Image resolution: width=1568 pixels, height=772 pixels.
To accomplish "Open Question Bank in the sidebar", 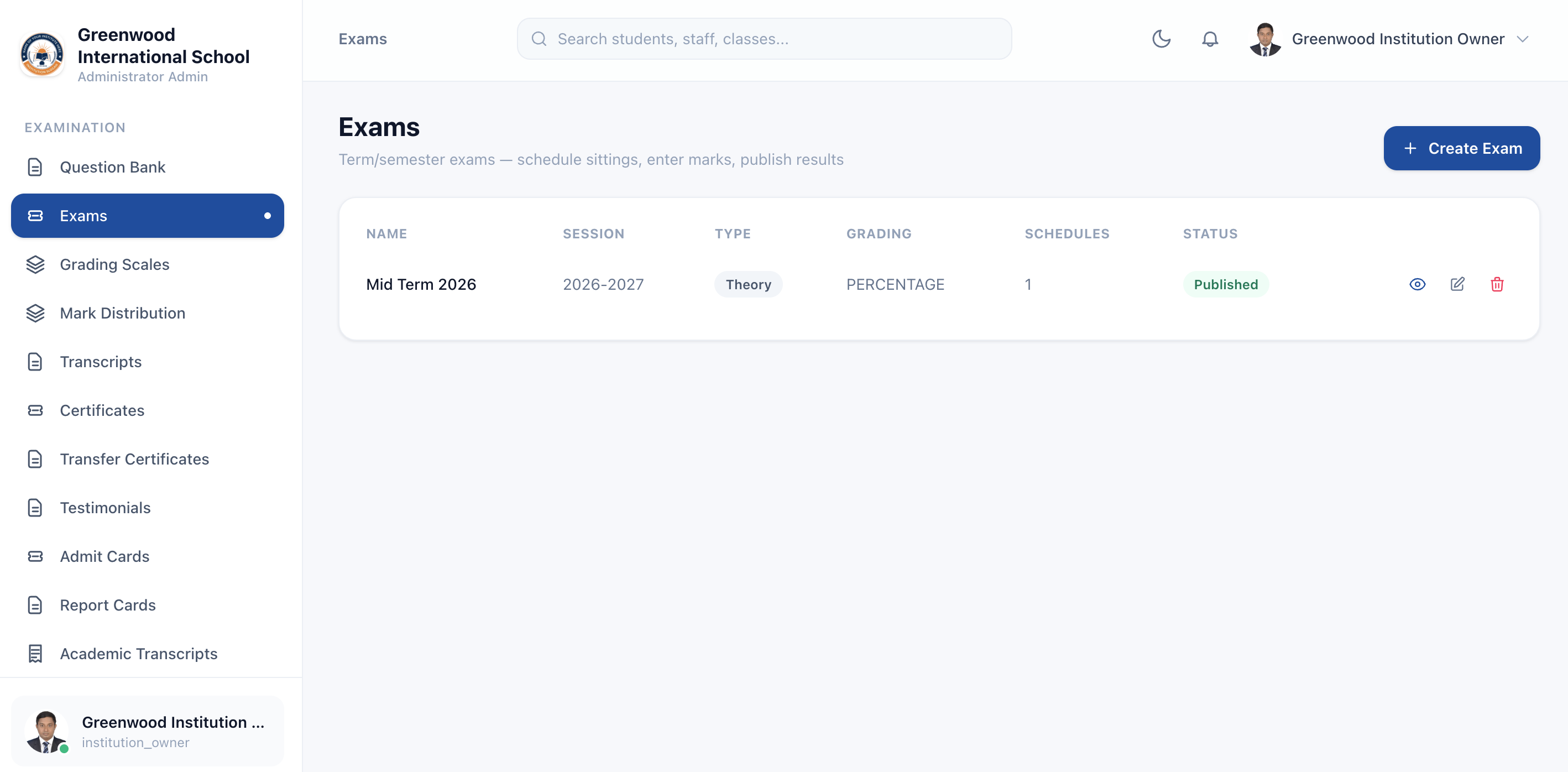I will (147, 167).
